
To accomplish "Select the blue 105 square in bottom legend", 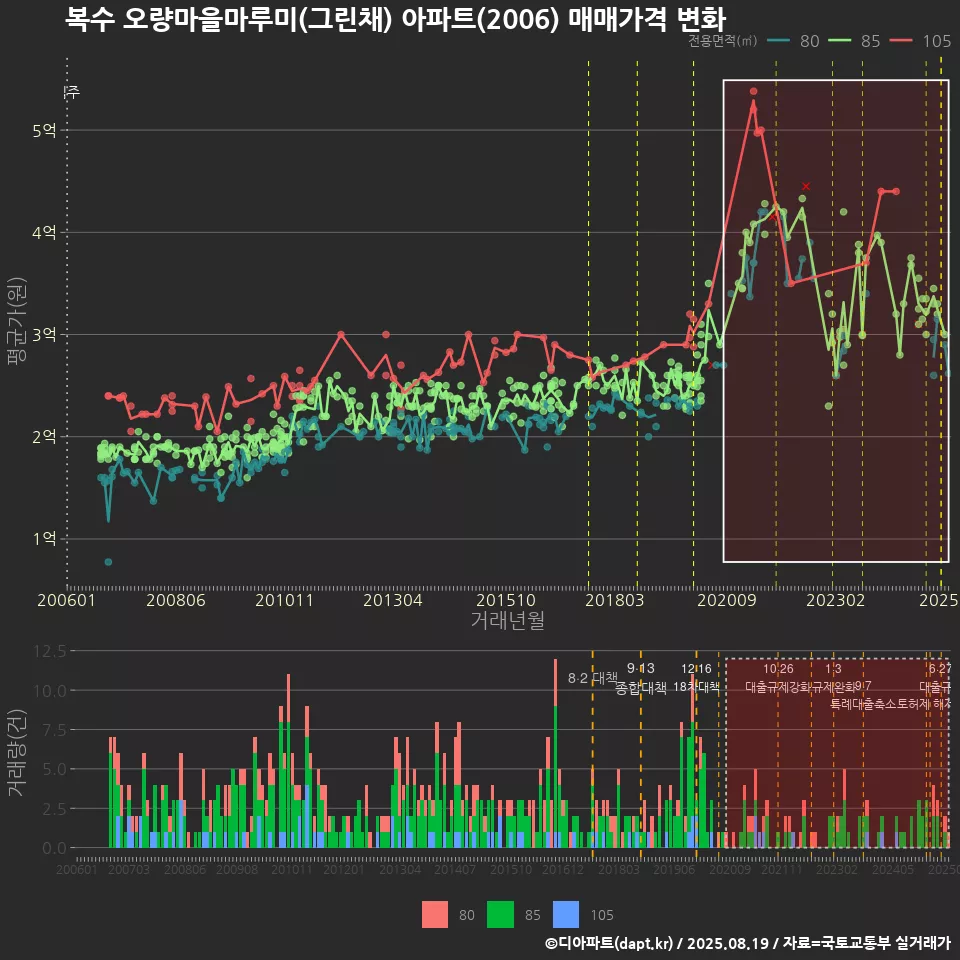I will point(566,915).
